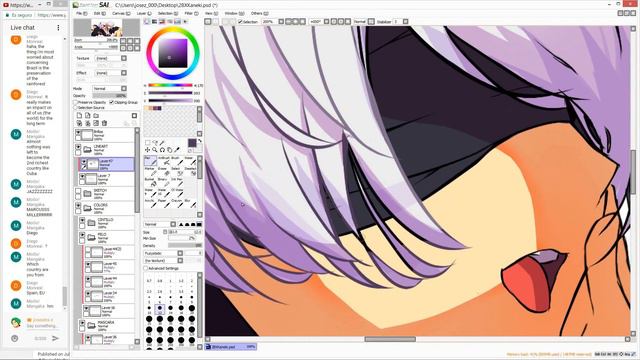The height and width of the screenshot is (360, 640).
Task: Toggle the Selection checkbox in the toolbar
Action: (240, 21)
